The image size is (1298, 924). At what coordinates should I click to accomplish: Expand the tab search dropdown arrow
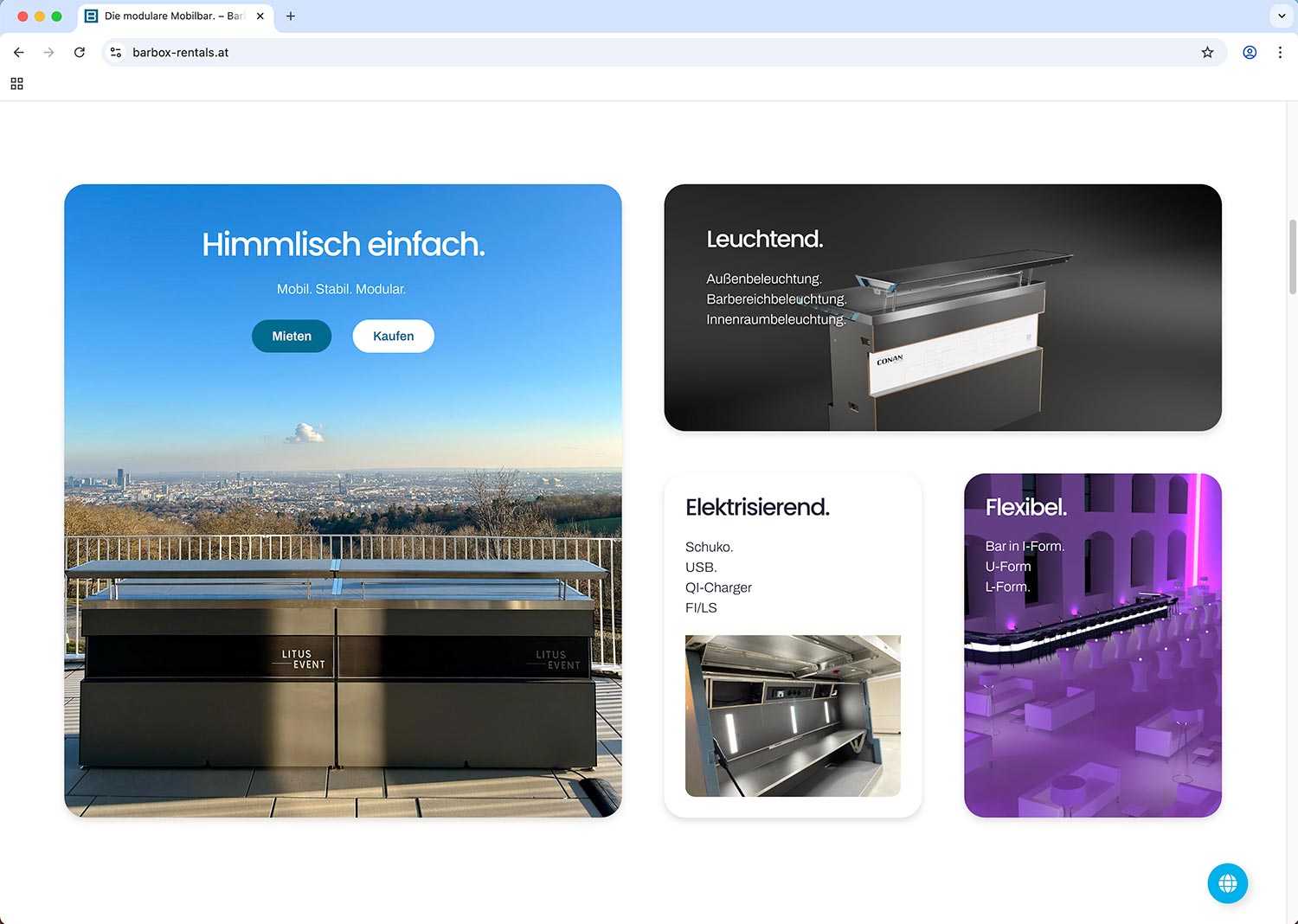click(1282, 16)
